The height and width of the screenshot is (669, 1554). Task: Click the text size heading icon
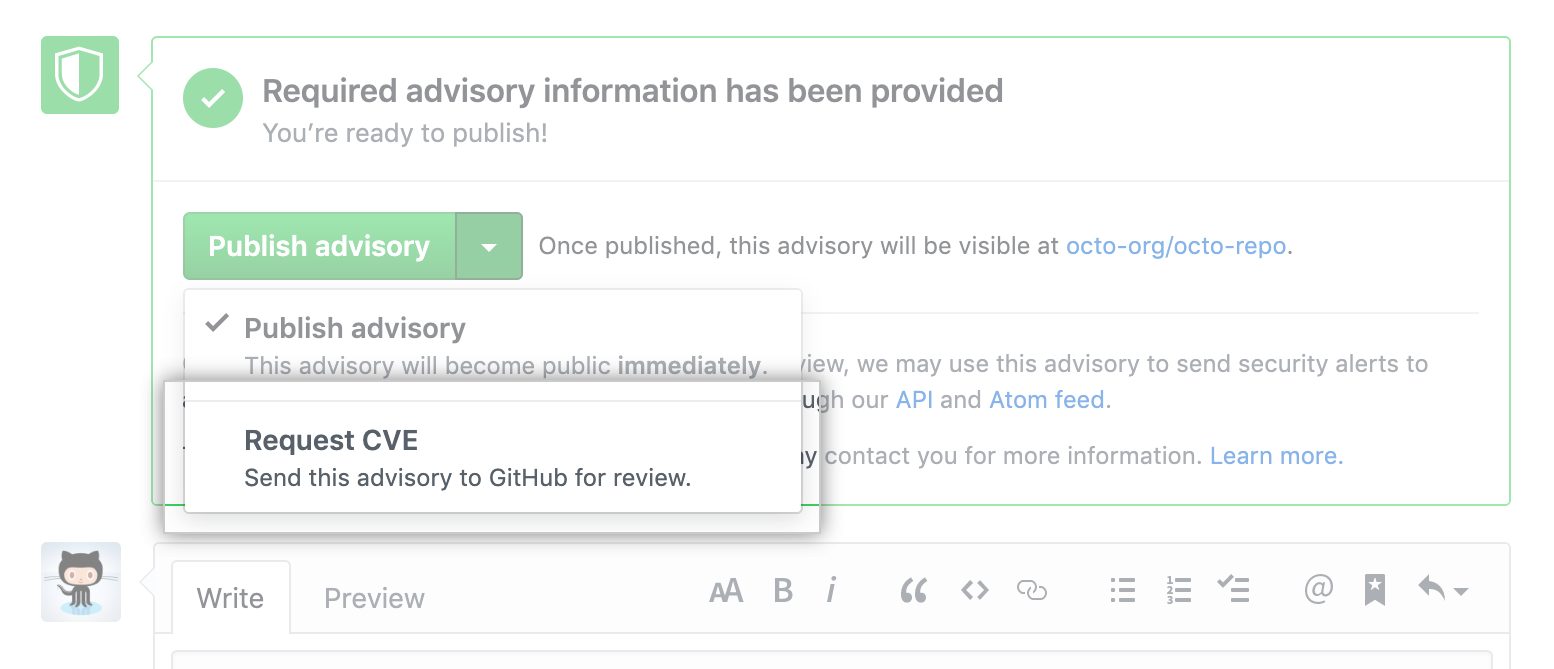tap(726, 591)
